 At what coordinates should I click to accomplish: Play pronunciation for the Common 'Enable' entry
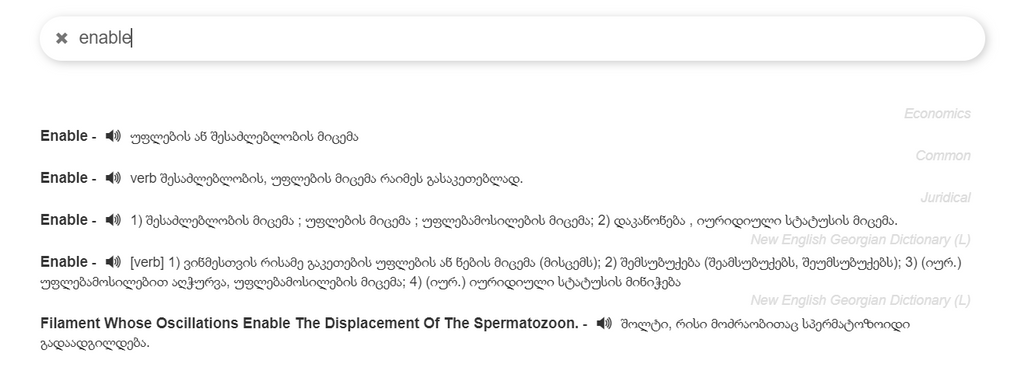(x=113, y=178)
